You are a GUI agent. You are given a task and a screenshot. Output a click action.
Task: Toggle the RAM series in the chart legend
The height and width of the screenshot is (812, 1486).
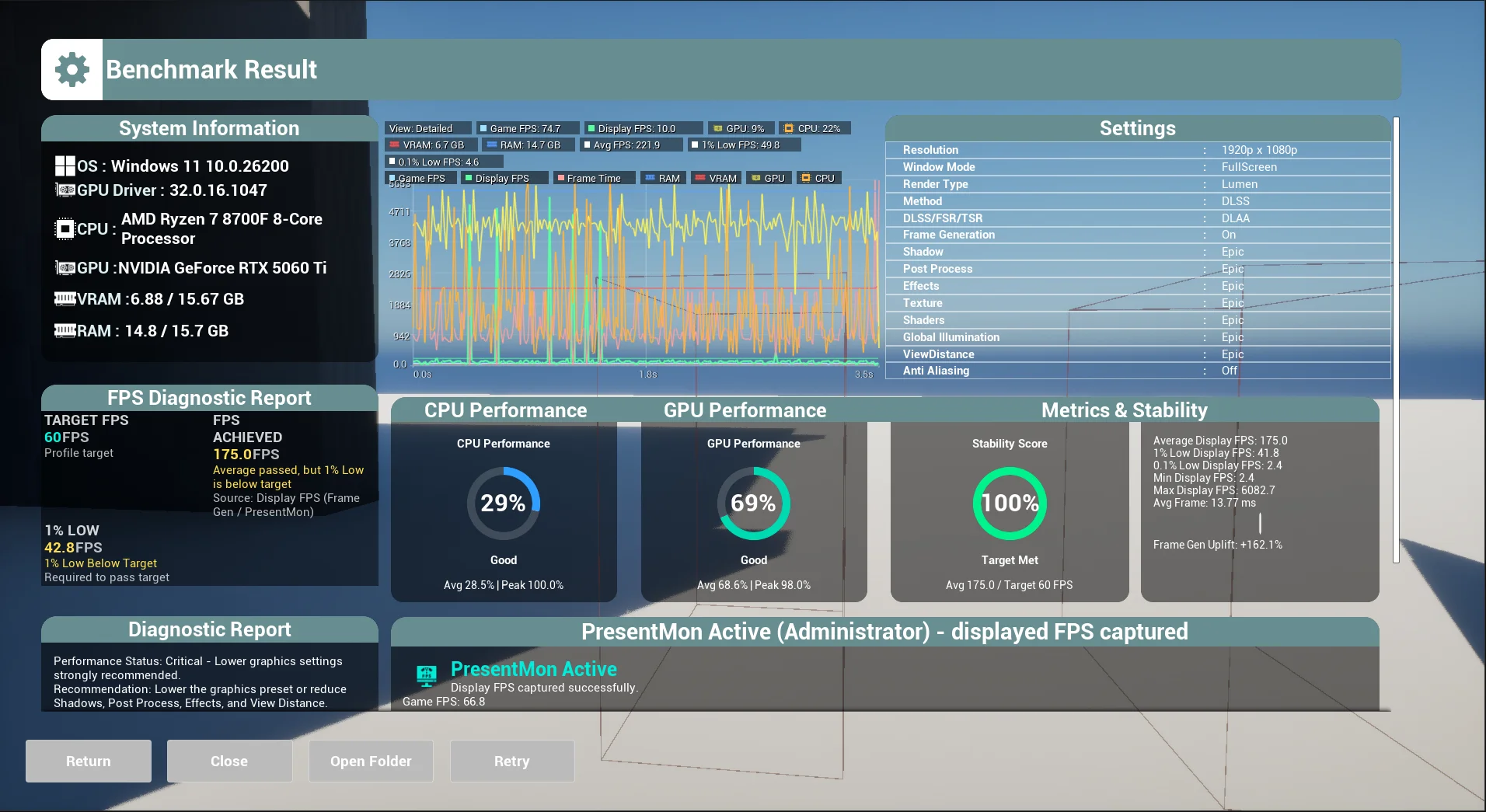coord(662,179)
